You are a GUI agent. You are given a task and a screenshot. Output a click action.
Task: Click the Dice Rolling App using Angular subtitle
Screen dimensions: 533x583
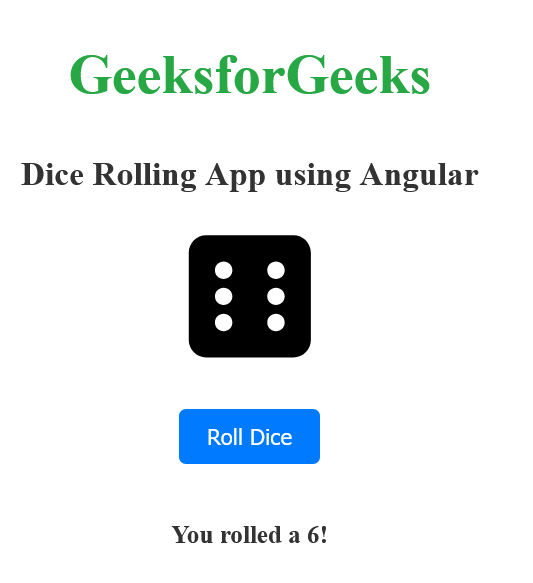[250, 175]
